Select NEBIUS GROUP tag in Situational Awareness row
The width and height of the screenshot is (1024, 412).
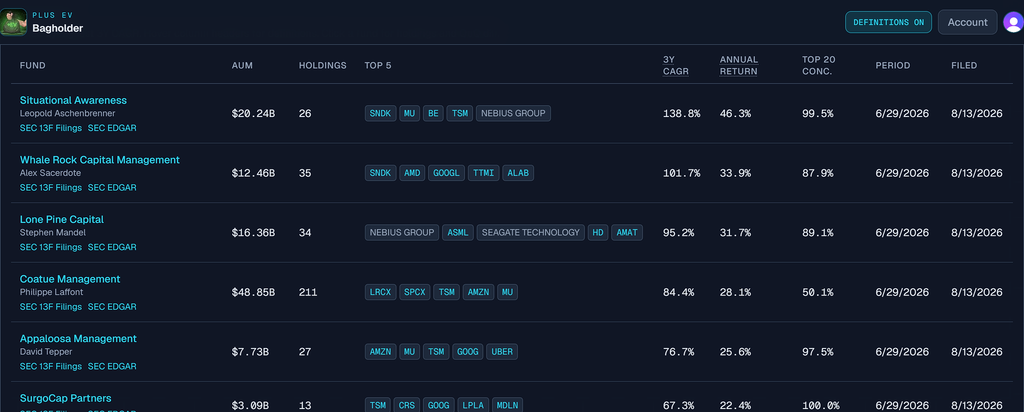[x=513, y=114]
